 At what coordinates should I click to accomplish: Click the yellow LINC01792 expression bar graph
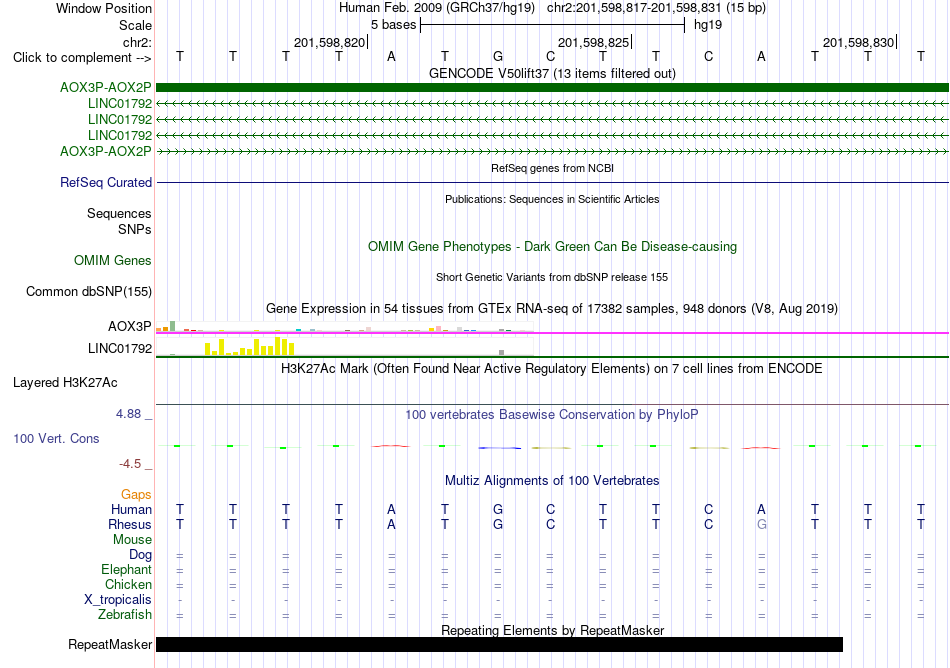click(250, 346)
